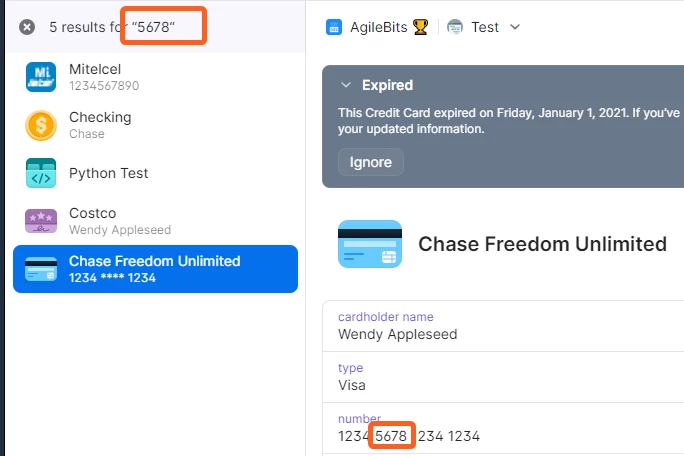Click the AgileBits account name
The width and height of the screenshot is (684, 456).
tap(379, 27)
